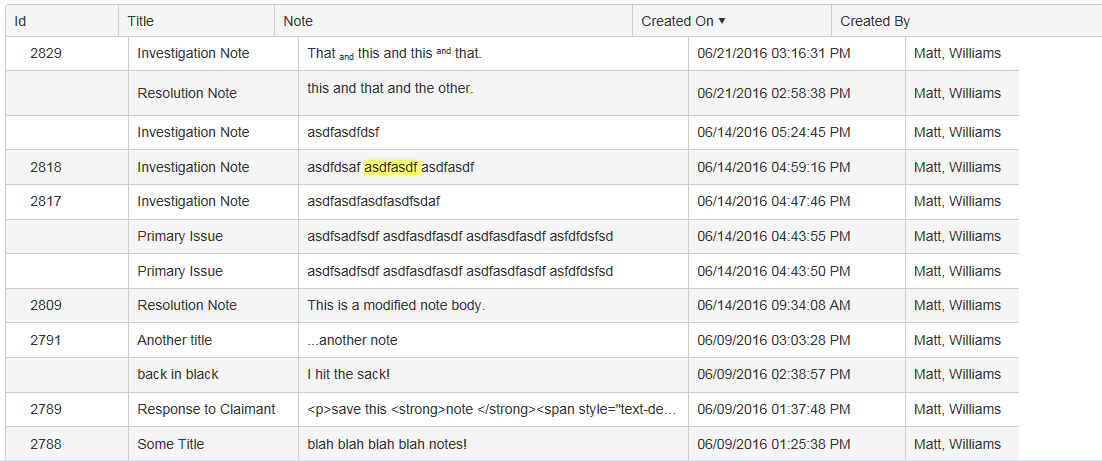The width and height of the screenshot is (1102, 461).
Task: Click the Id cell 2791
Action: point(46,340)
